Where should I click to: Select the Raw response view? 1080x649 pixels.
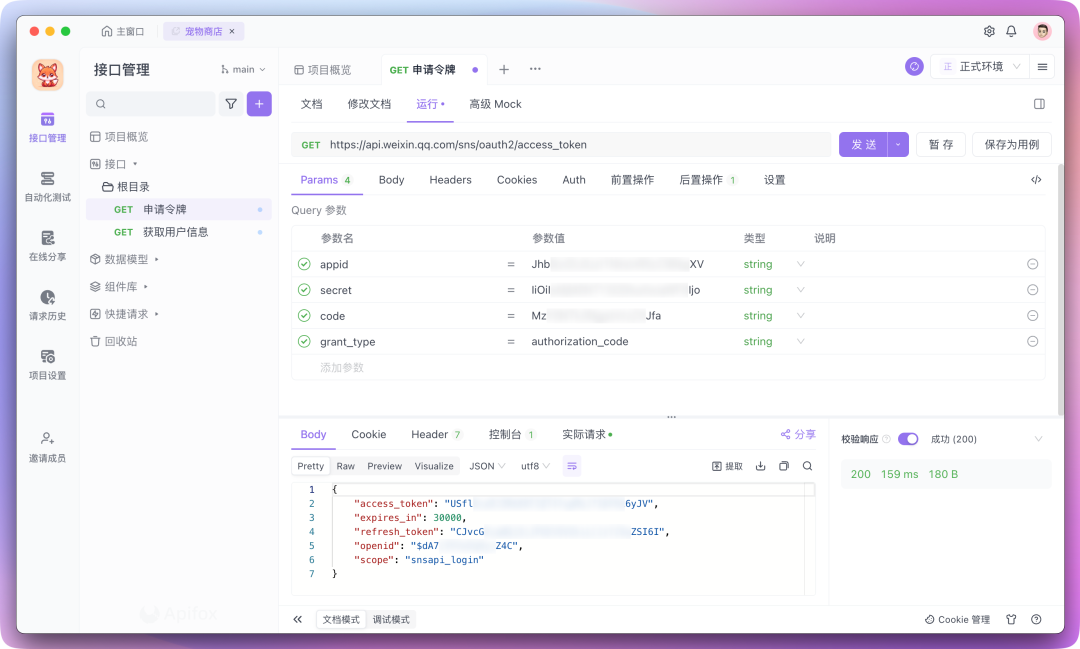(x=346, y=466)
